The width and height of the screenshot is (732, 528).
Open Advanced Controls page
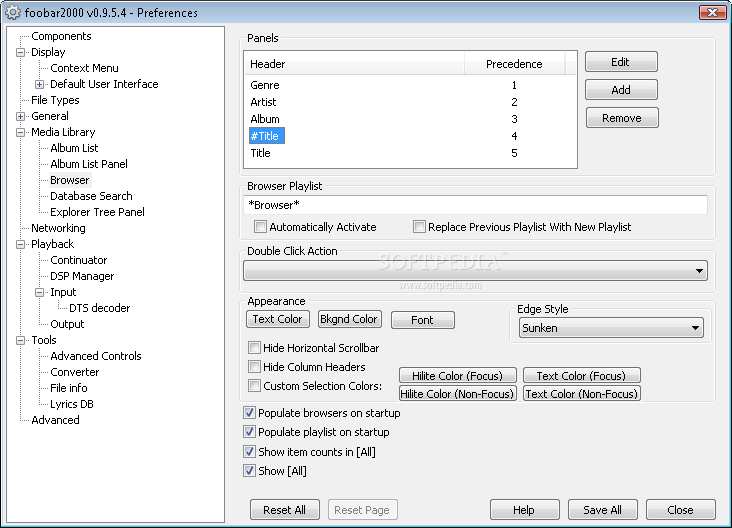pos(96,356)
